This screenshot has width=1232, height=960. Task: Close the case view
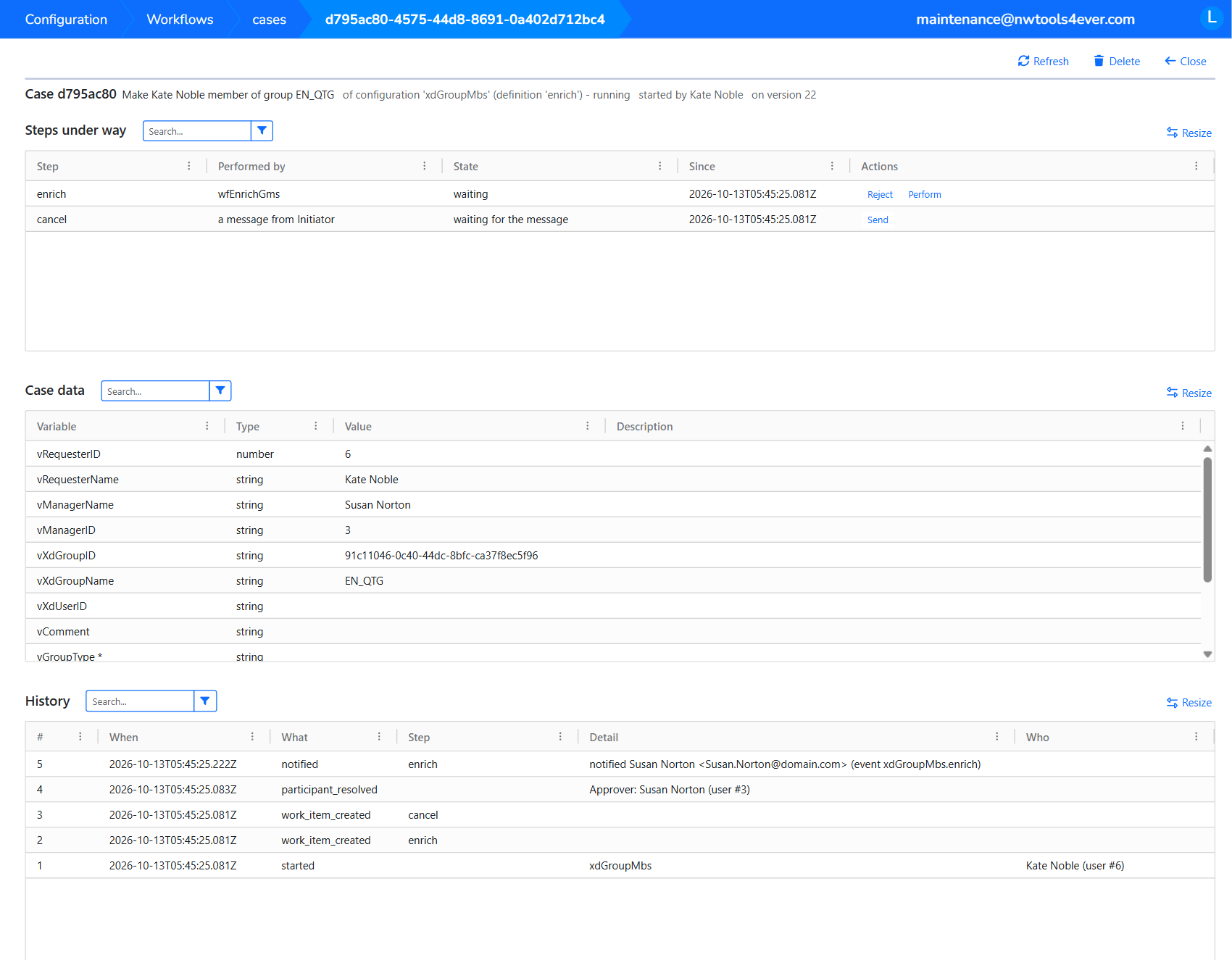[x=1185, y=62]
